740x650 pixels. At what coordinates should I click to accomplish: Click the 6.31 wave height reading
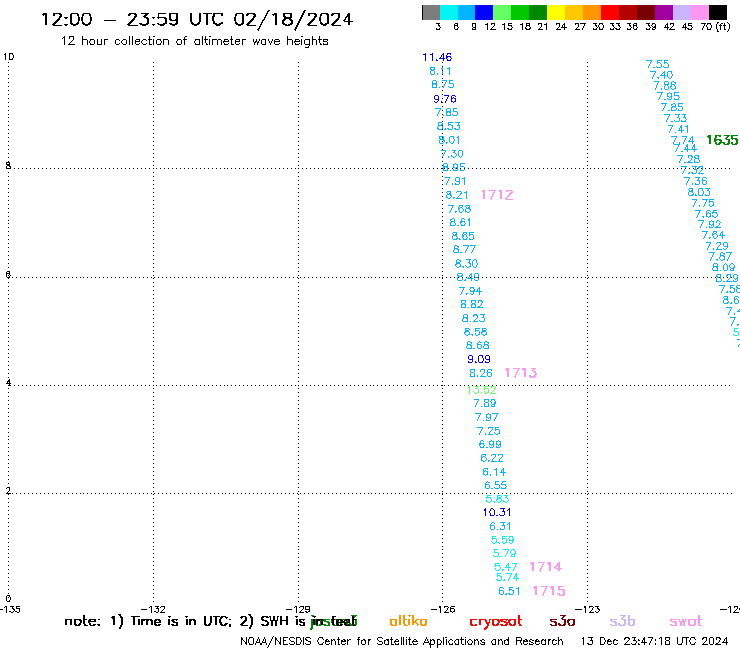[x=500, y=526]
